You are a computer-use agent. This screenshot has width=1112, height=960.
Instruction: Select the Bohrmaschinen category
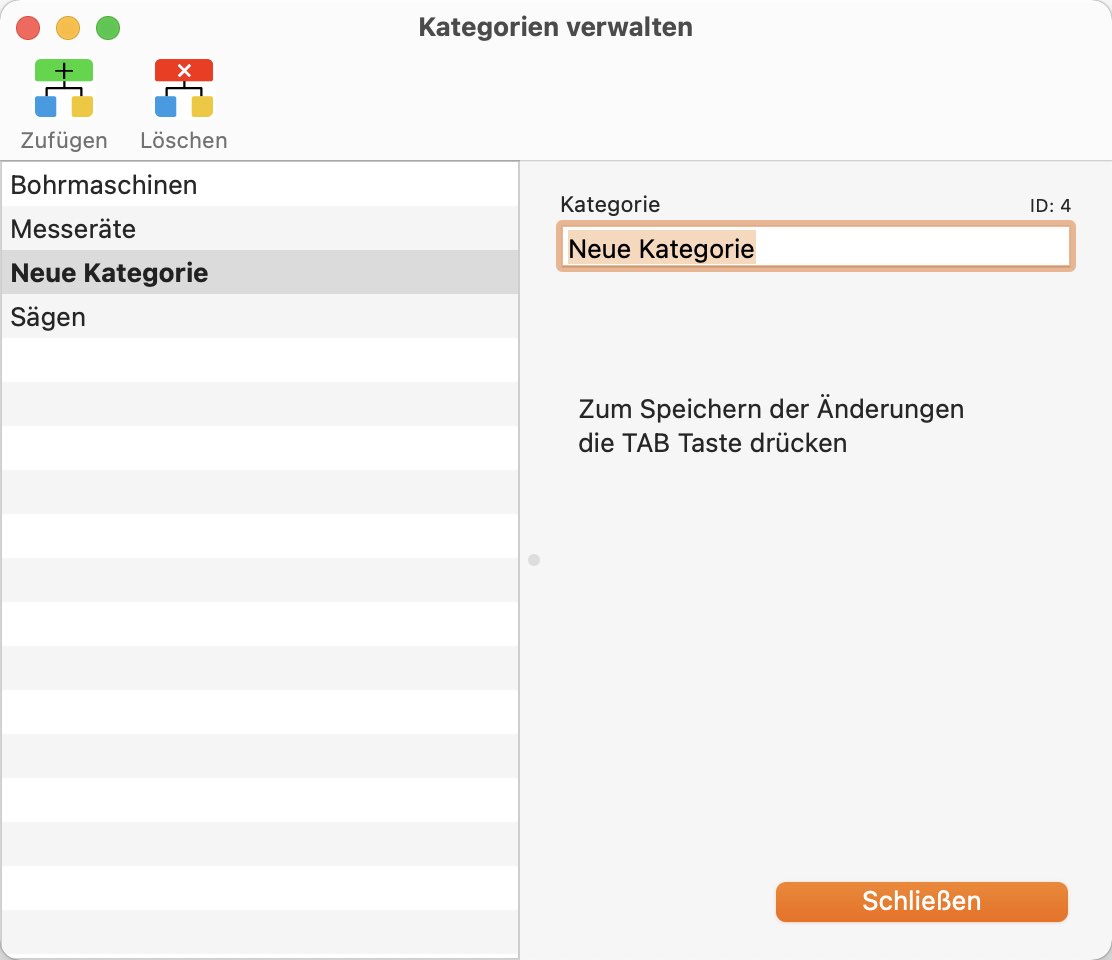pos(104,185)
